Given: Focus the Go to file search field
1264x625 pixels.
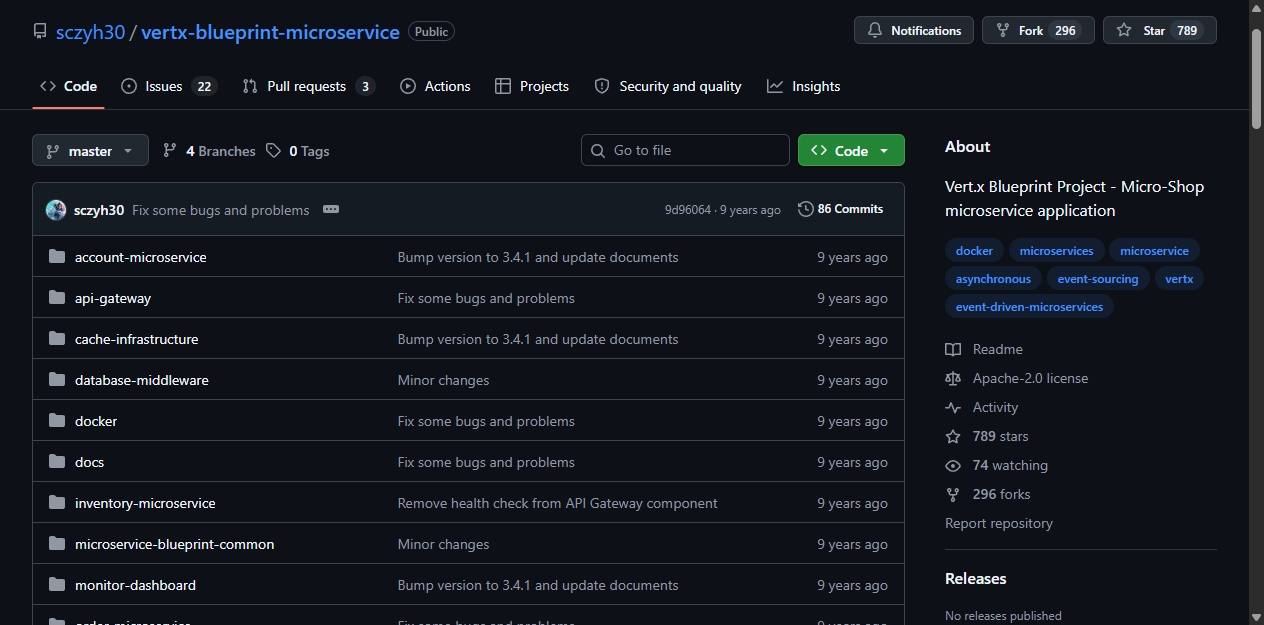Looking at the screenshot, I should [x=685, y=150].
